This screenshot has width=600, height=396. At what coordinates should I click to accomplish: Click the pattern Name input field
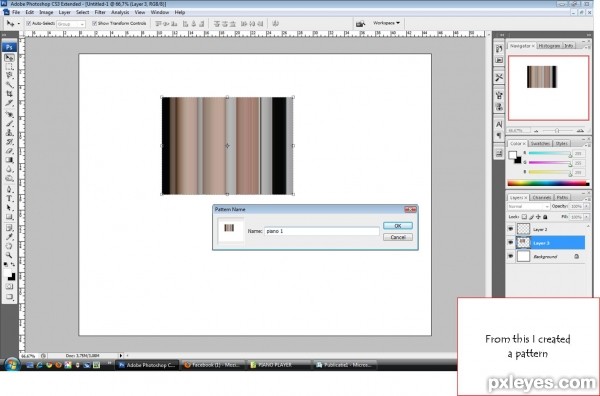pyautogui.click(x=321, y=231)
